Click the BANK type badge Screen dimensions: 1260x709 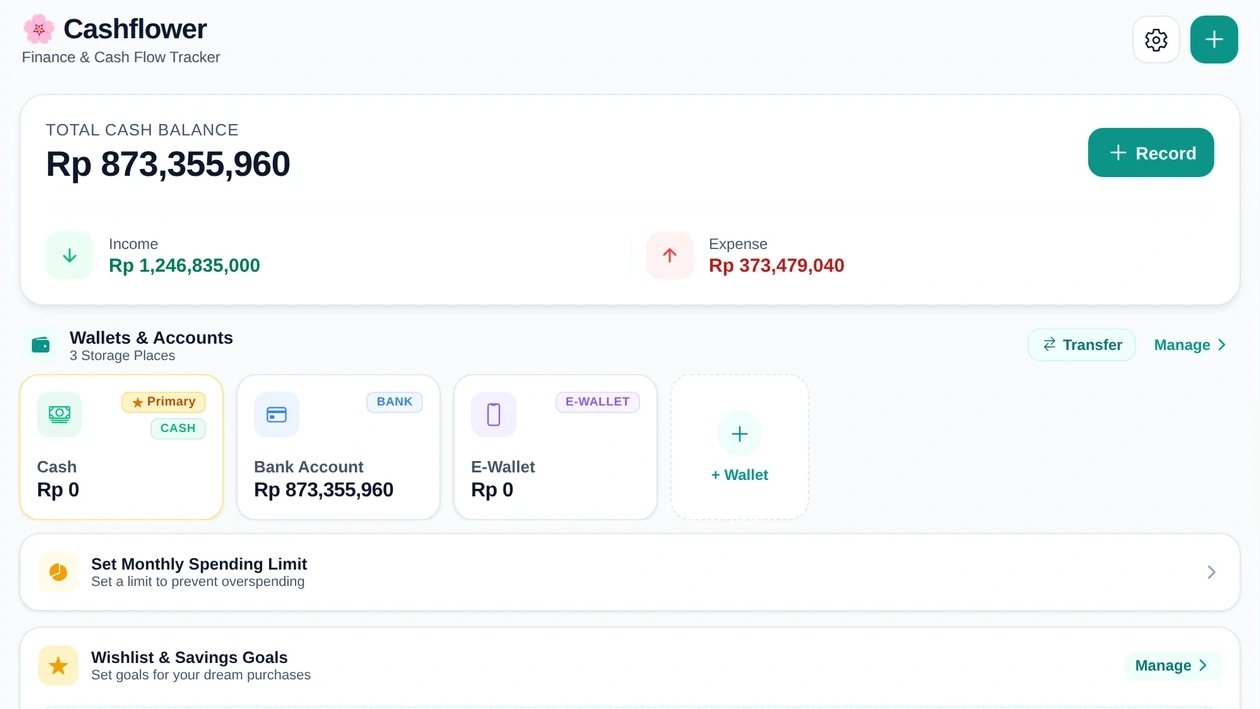point(395,402)
